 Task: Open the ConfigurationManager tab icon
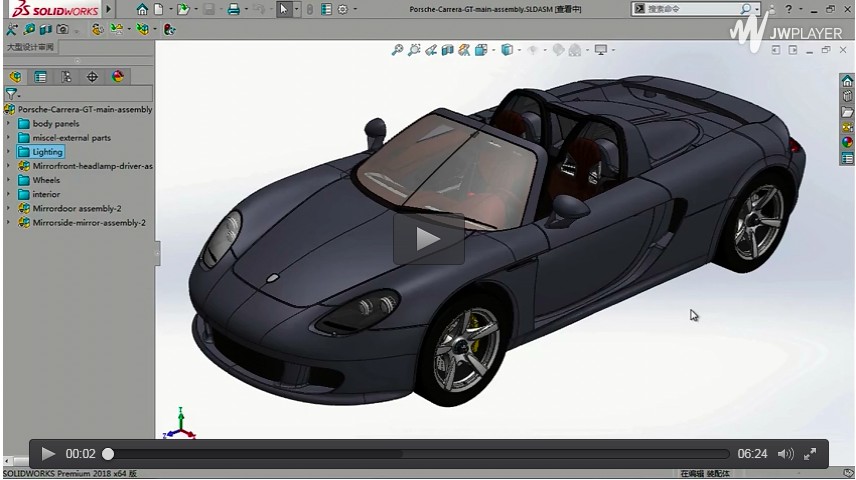66,76
